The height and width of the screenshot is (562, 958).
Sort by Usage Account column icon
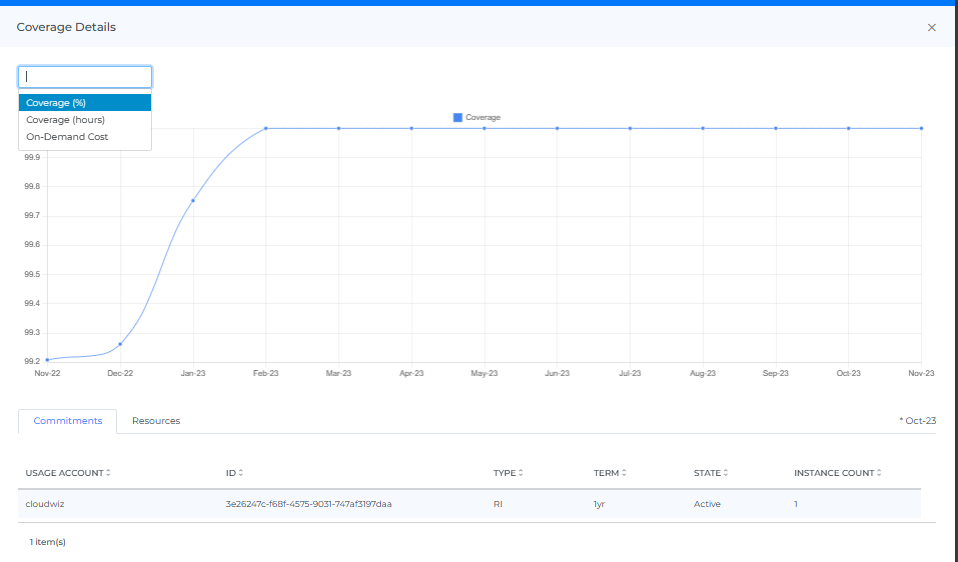click(x=108, y=473)
